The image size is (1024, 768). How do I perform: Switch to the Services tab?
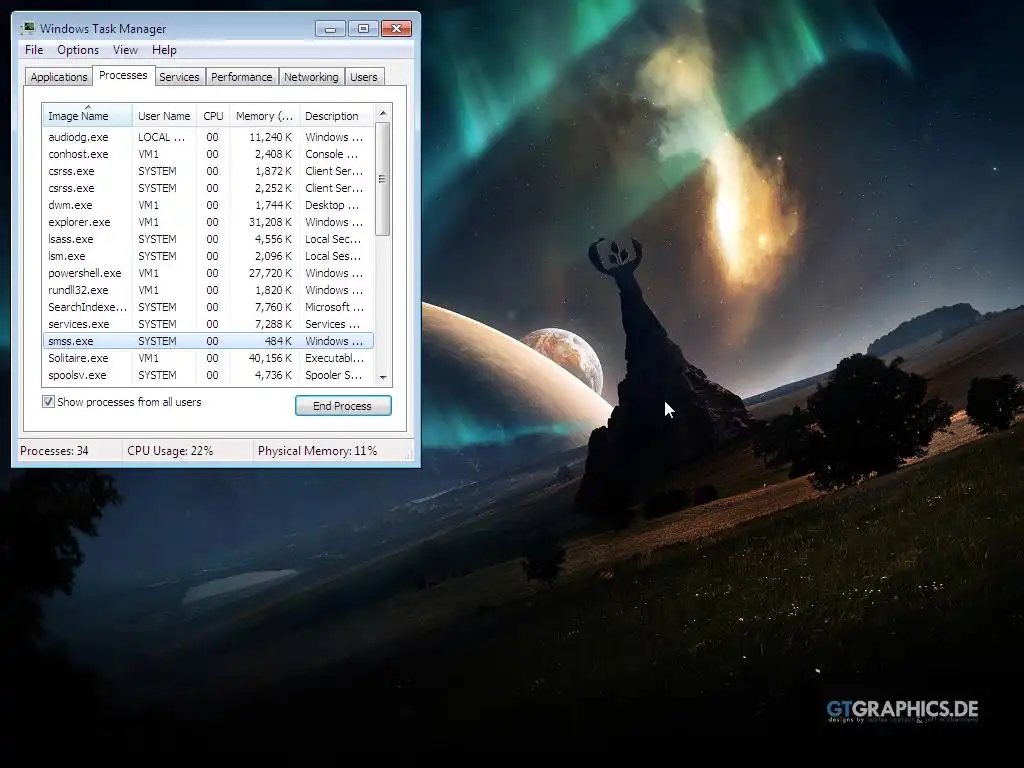(179, 77)
